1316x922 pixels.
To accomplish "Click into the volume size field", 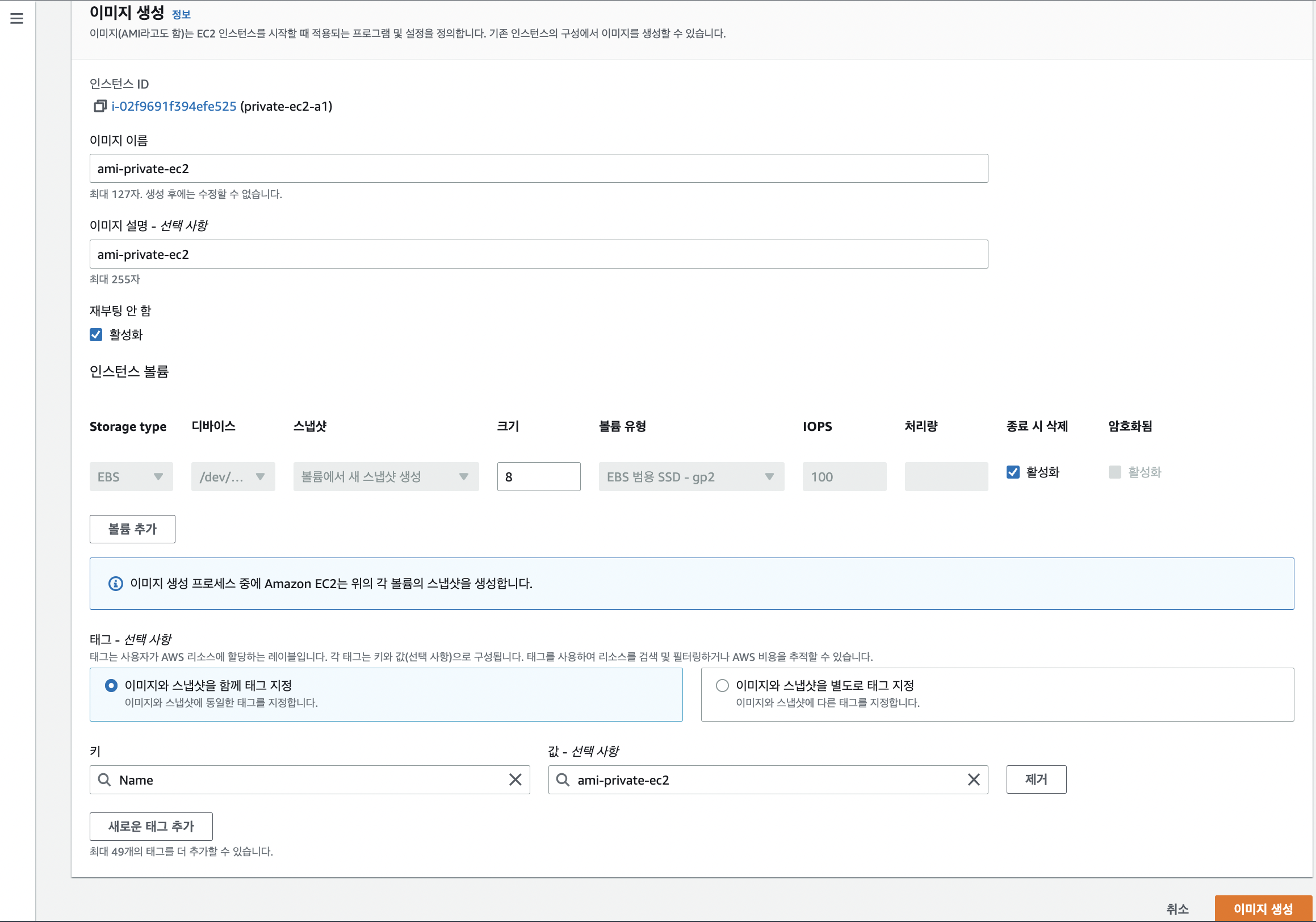I will click(538, 477).
